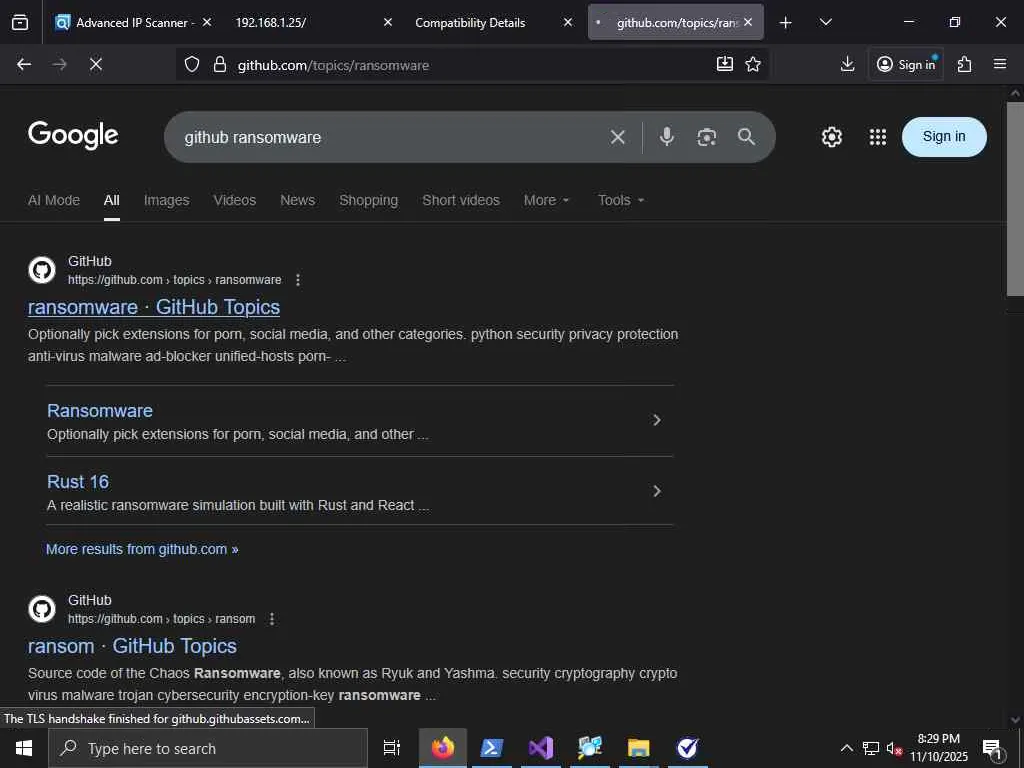Submit search with magnifier icon

click(x=746, y=136)
